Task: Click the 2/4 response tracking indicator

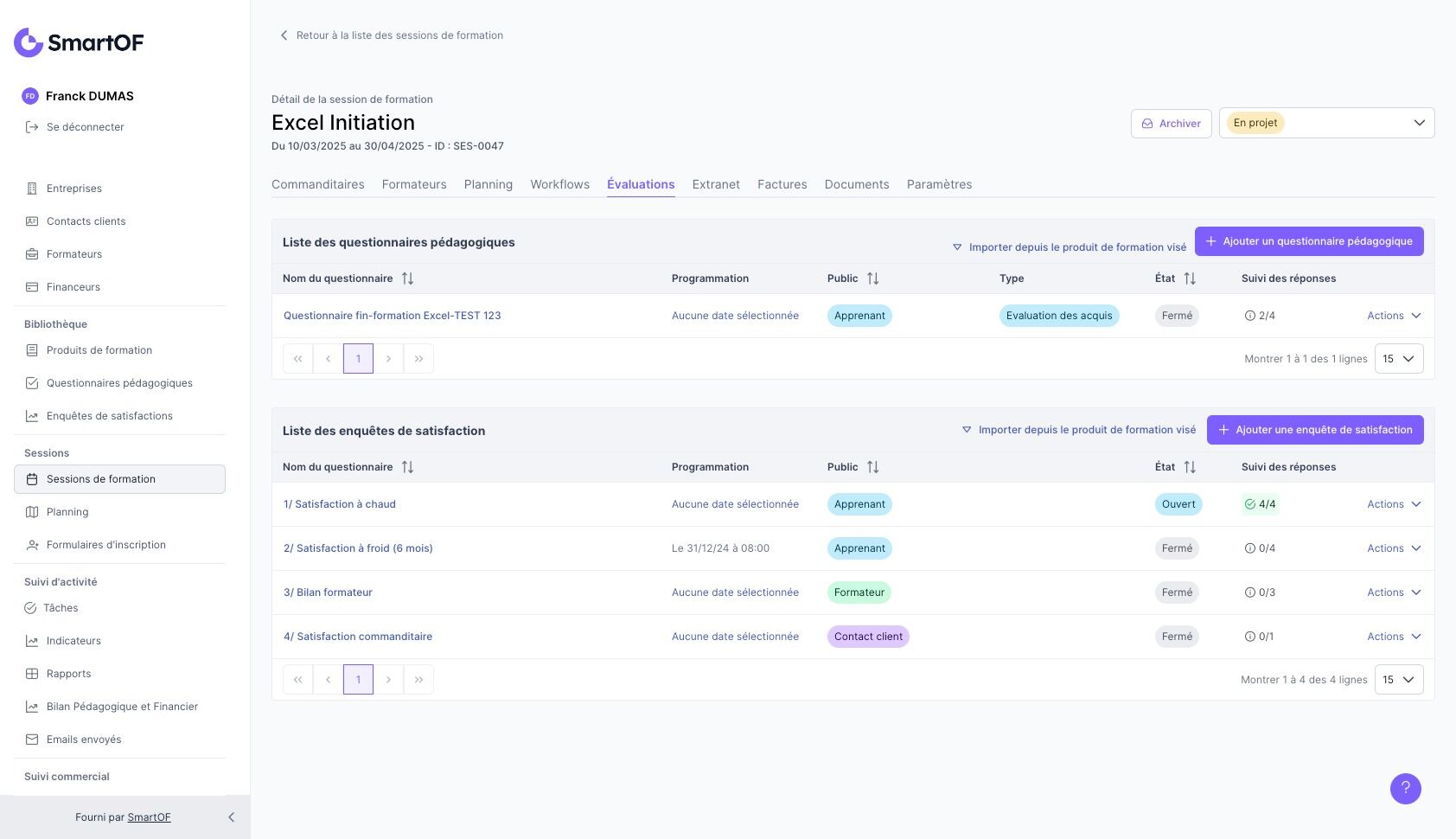Action: pos(1260,316)
